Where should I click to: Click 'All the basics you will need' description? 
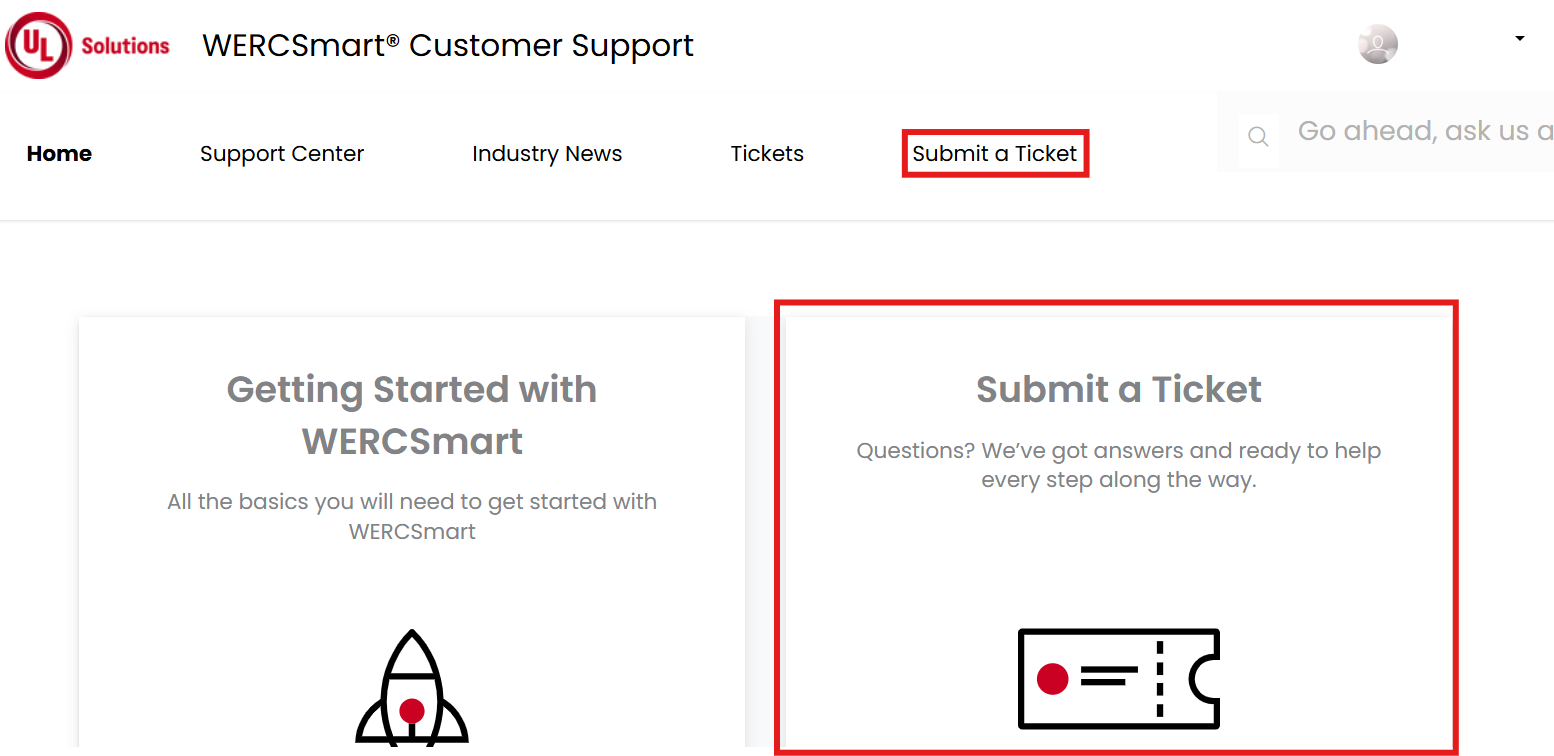point(412,516)
